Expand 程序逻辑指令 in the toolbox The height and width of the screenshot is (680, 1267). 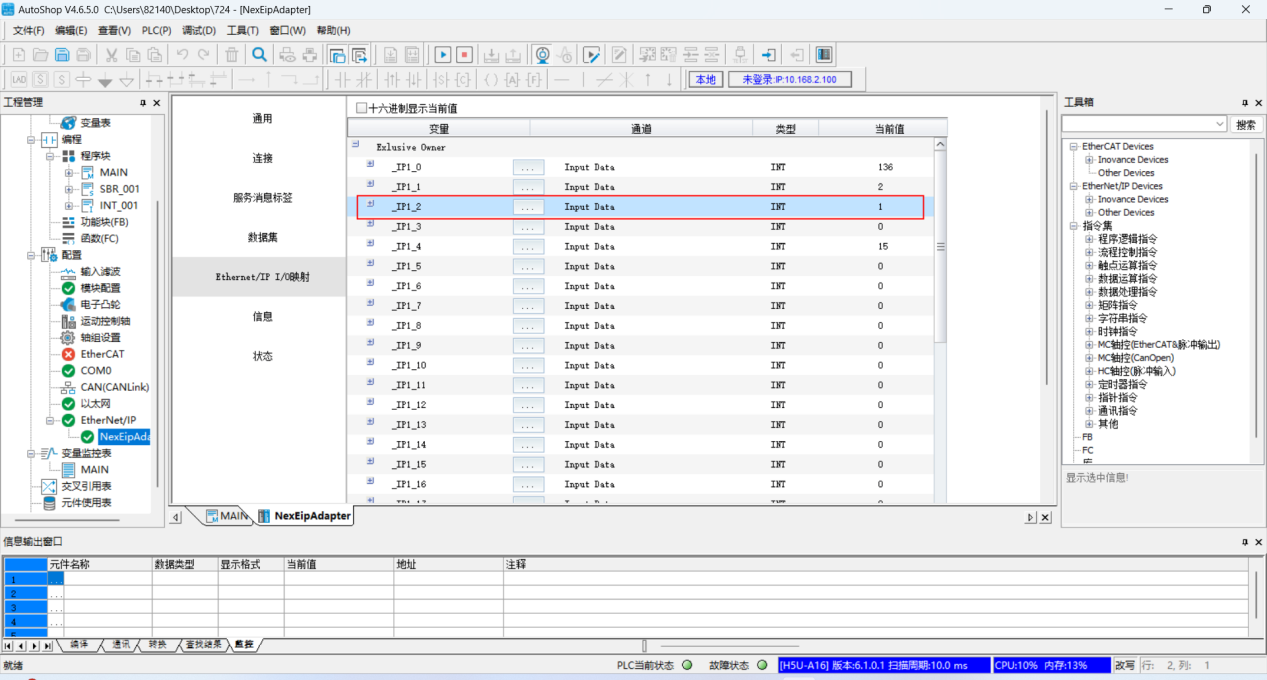1089,239
